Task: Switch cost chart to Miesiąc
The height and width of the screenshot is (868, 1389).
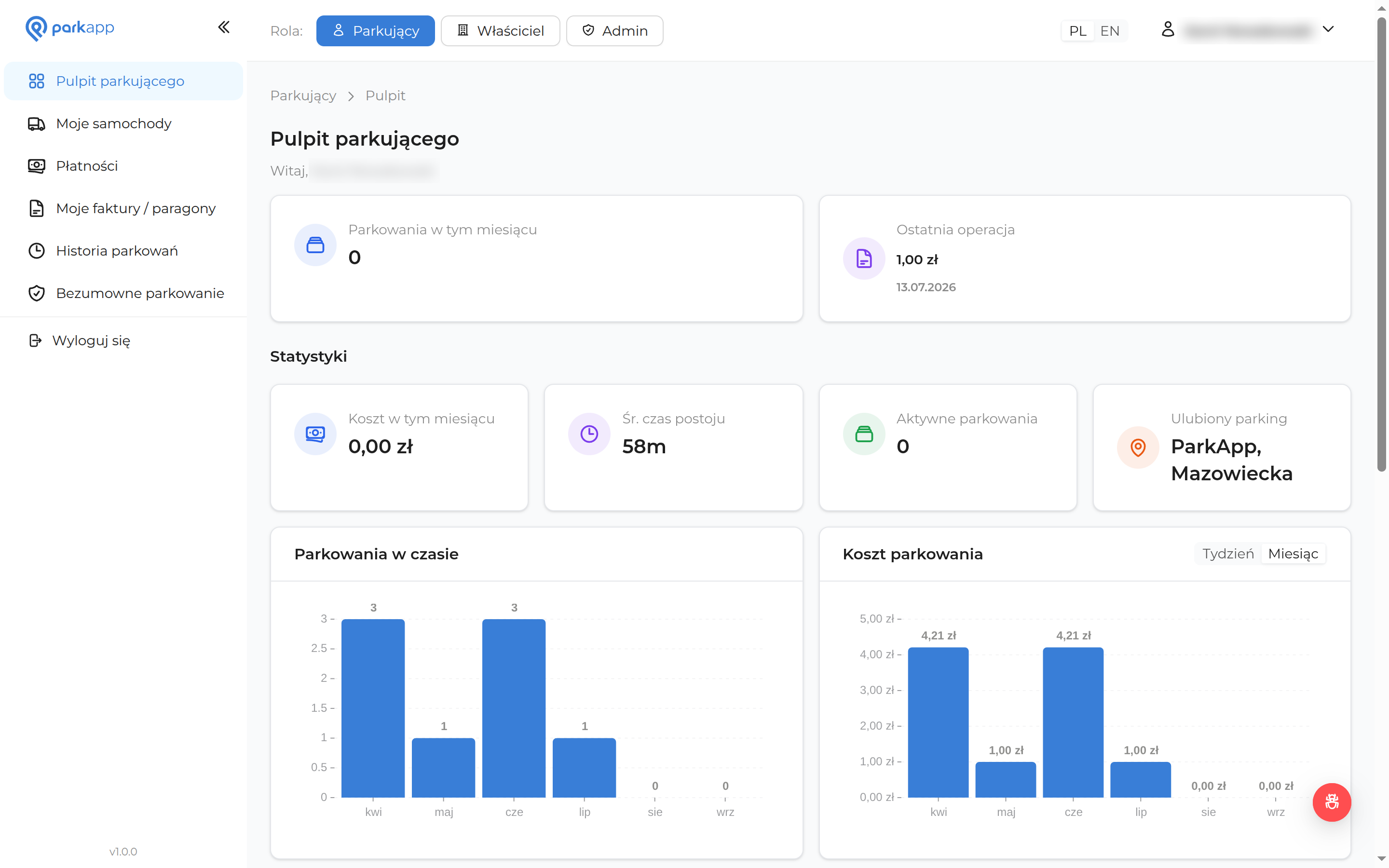Action: pyautogui.click(x=1293, y=554)
